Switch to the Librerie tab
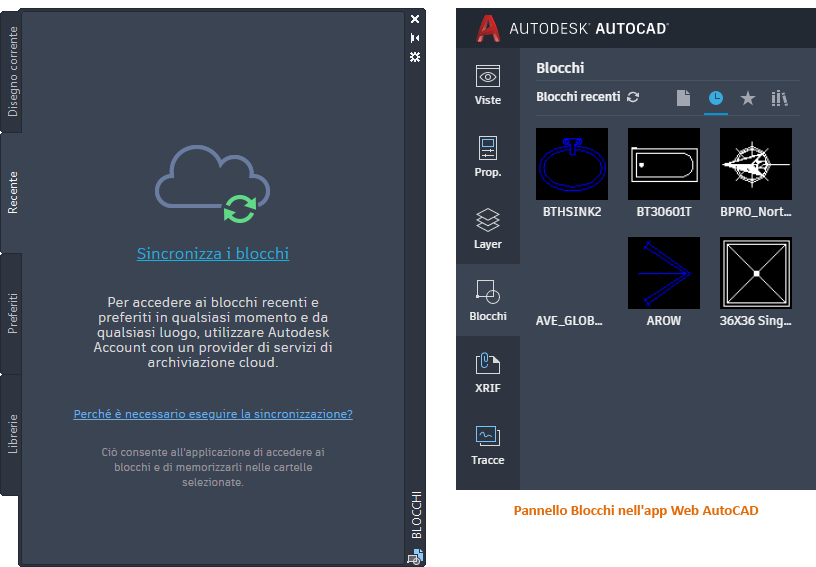This screenshot has width=816, height=567. tap(12, 434)
